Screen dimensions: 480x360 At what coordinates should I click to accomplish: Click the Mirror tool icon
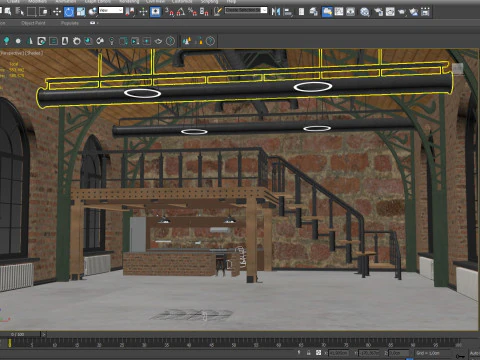click(x=276, y=12)
